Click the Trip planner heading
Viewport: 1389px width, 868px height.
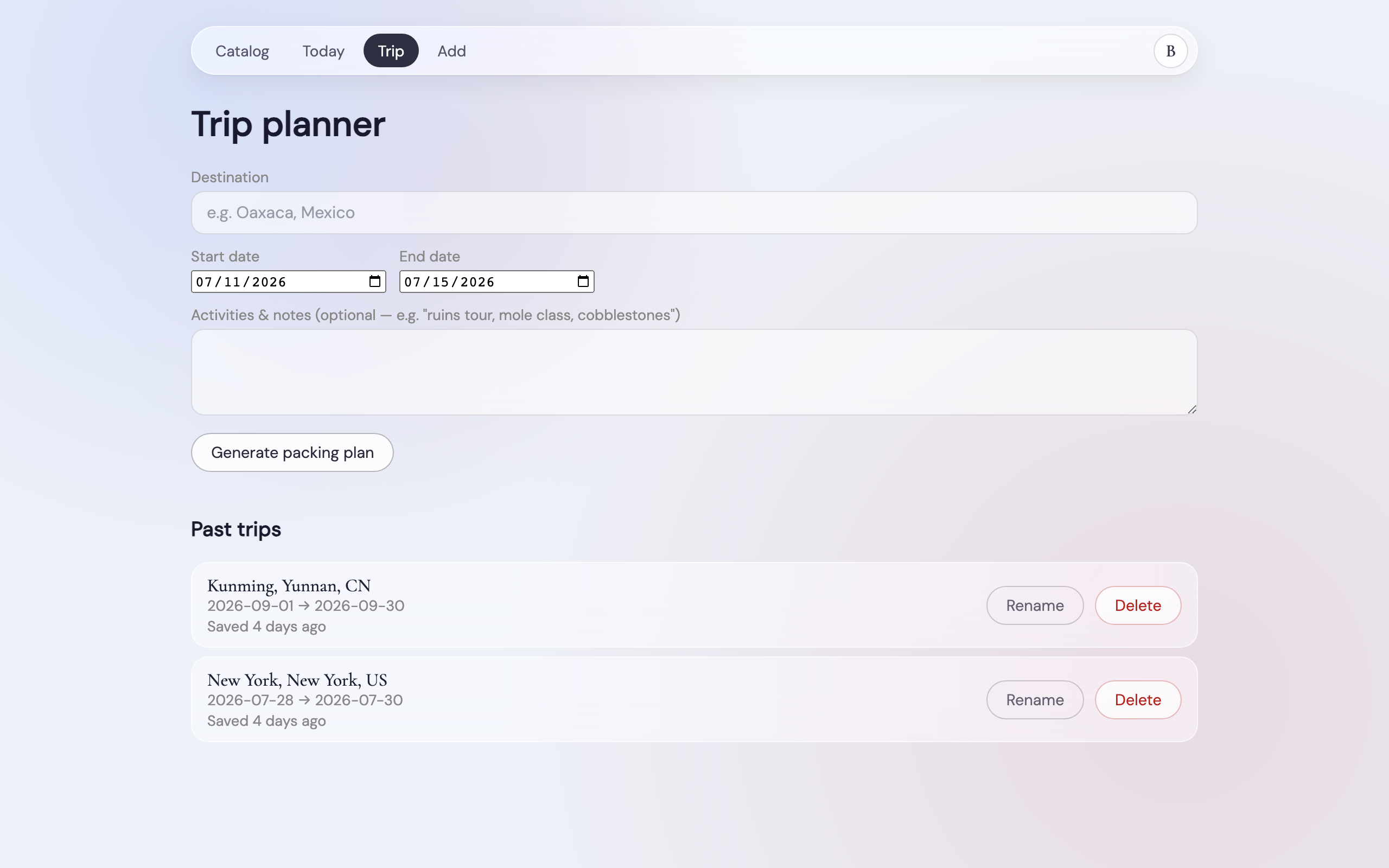point(288,124)
